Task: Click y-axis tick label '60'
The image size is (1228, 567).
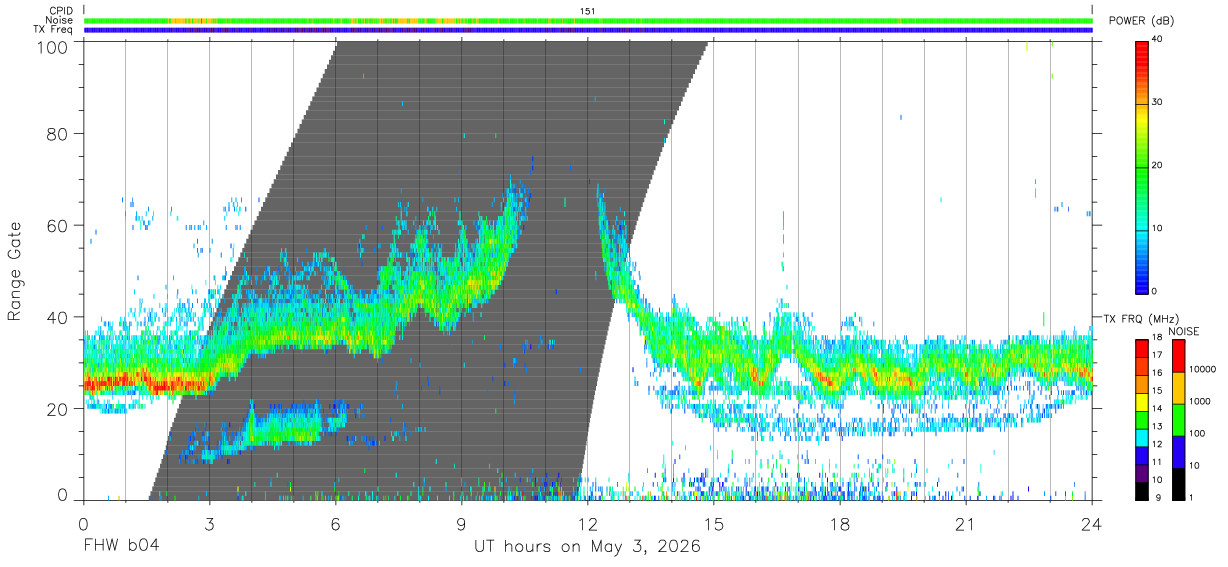Action: [58, 225]
